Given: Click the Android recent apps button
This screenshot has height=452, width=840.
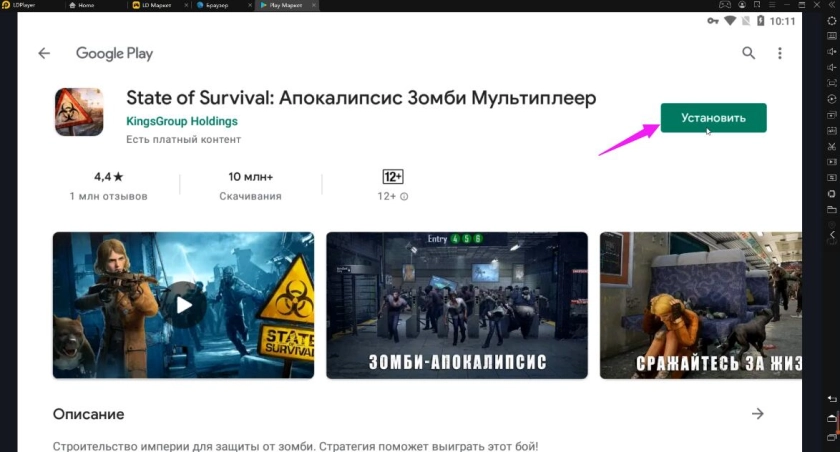Looking at the screenshot, I should tap(831, 438).
